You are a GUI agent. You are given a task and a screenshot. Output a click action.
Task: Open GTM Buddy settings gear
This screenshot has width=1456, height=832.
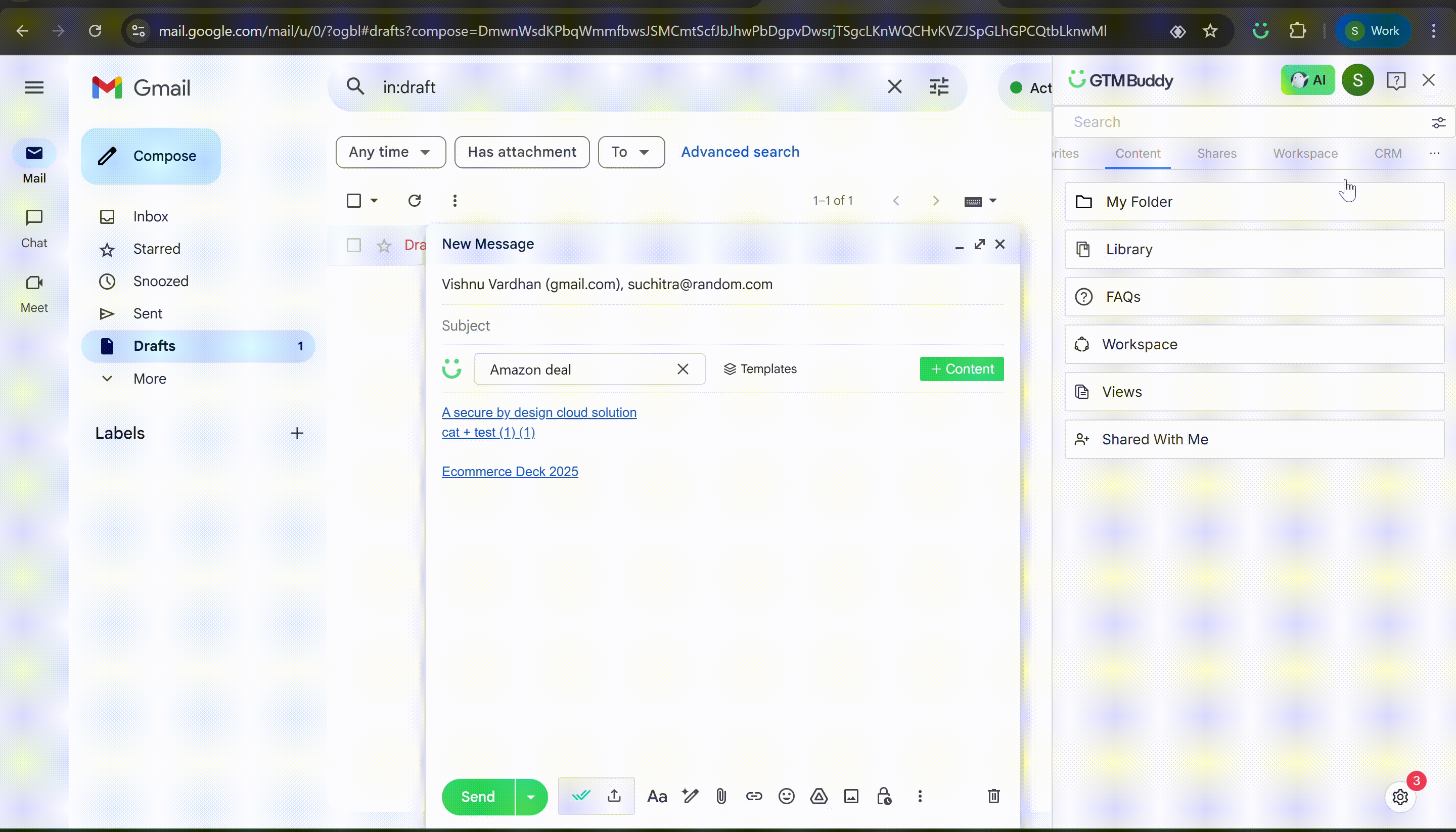coord(1400,797)
